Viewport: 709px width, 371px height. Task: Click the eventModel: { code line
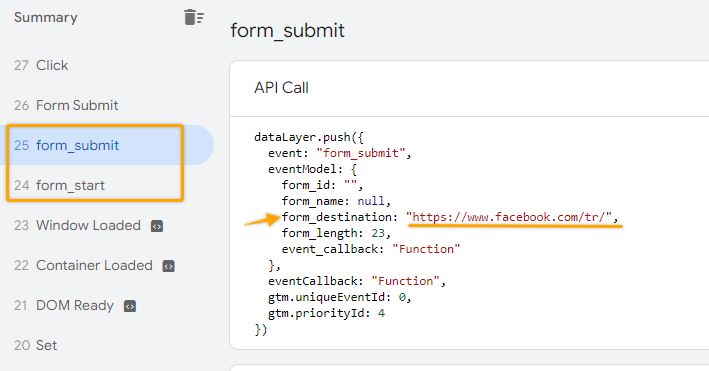312,169
